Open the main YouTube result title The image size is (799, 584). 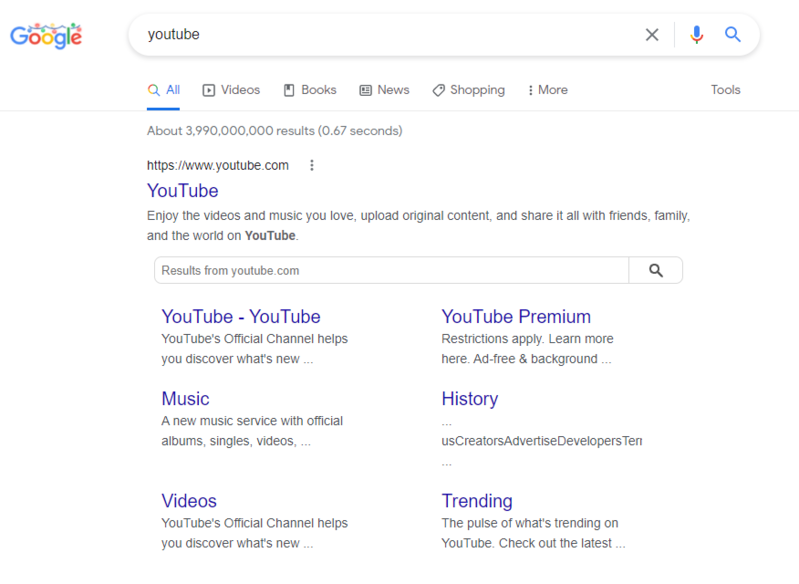[x=182, y=191]
